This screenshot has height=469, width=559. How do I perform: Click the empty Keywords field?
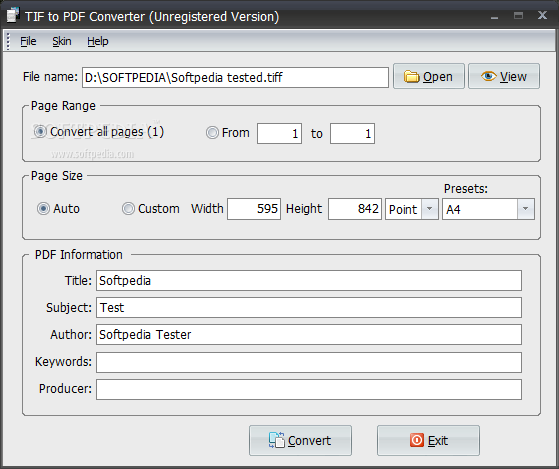point(309,362)
